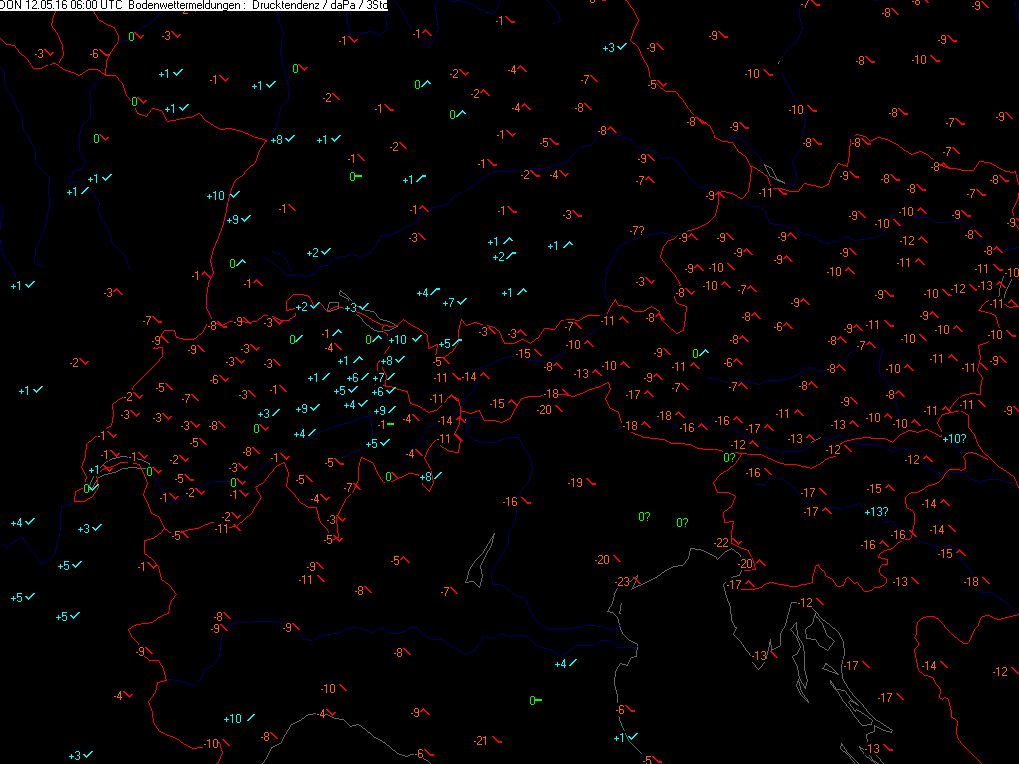1019x764 pixels.
Task: Select the cyan +10? station marker
Action: [x=954, y=438]
